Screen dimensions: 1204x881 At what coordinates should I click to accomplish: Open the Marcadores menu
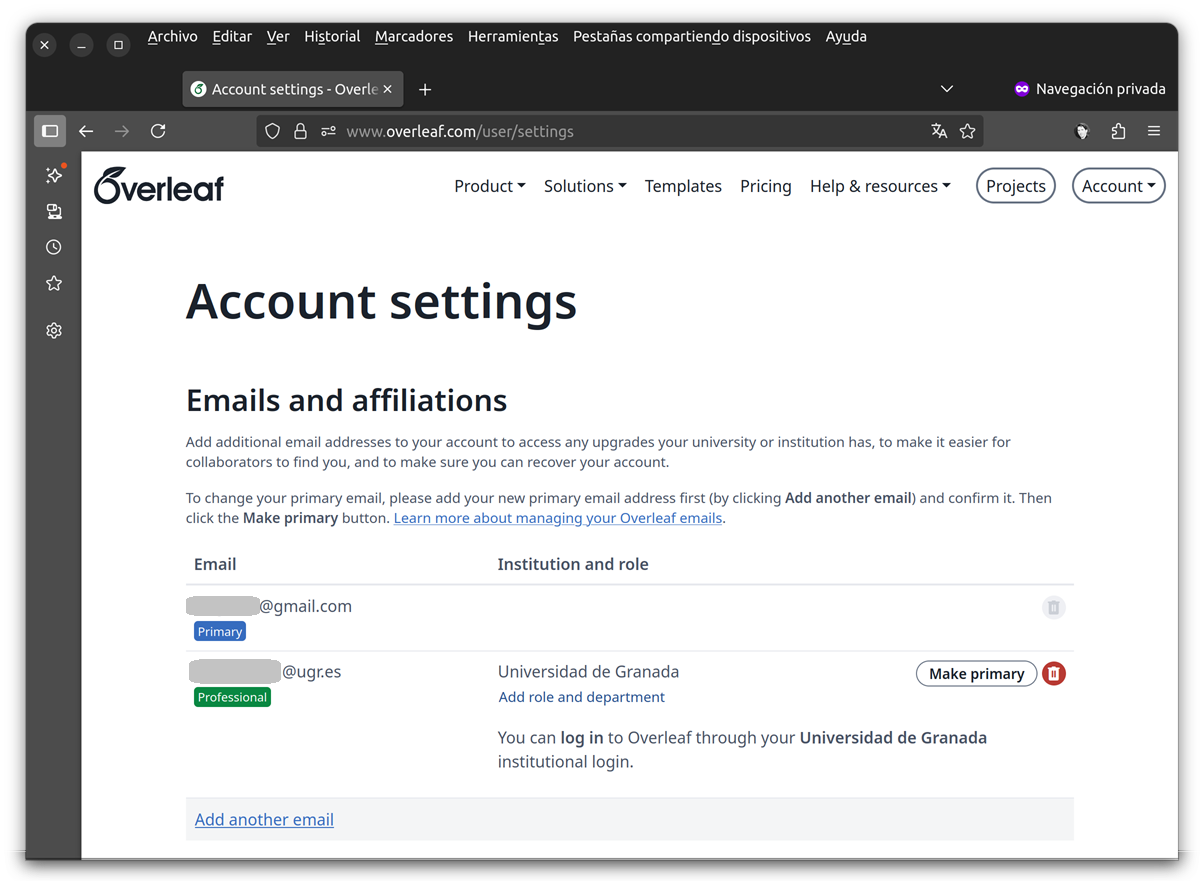414,36
